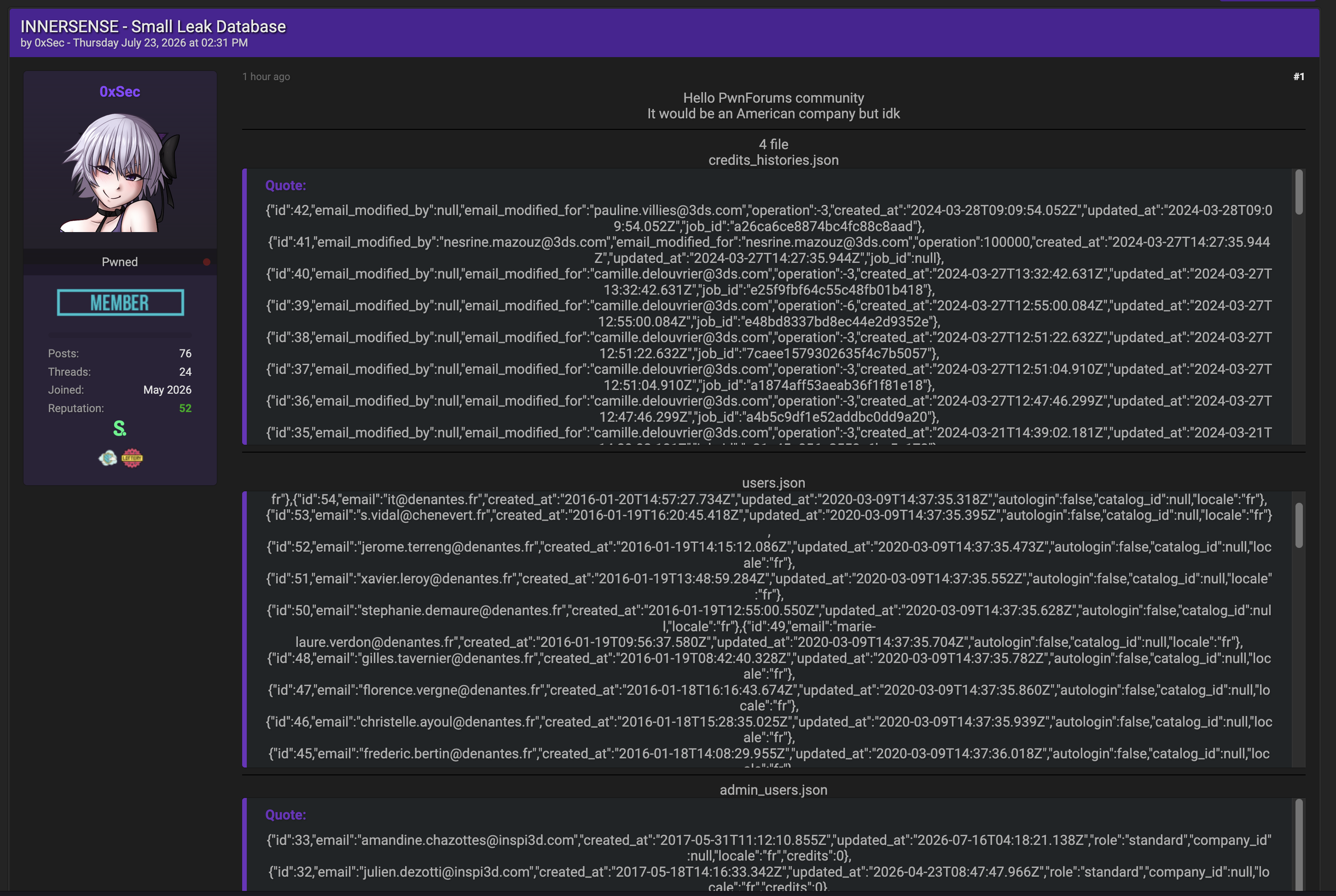The width and height of the screenshot is (1336, 896).
Task: Click the users record id 47 florence.vergne
Action: point(769,698)
